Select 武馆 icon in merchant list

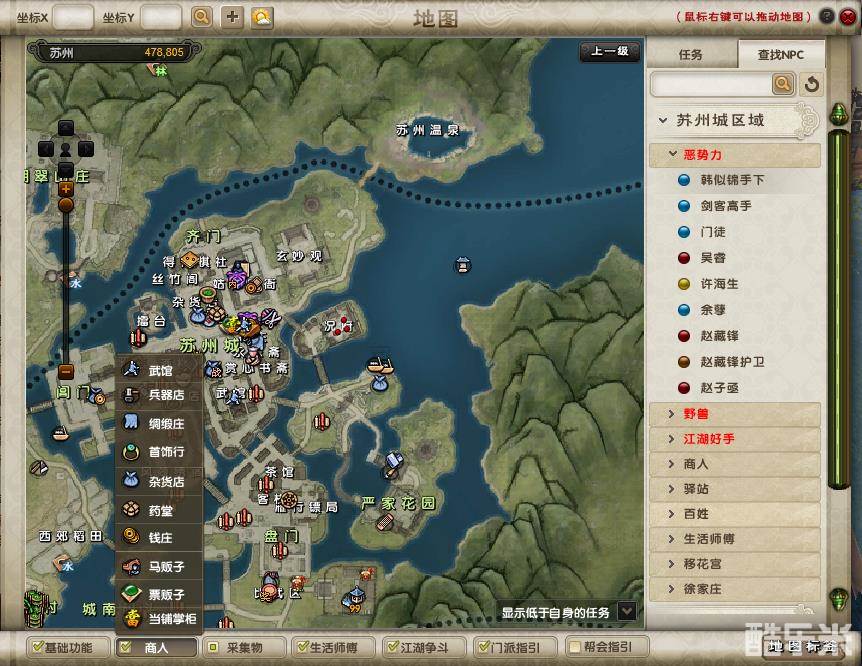131,369
